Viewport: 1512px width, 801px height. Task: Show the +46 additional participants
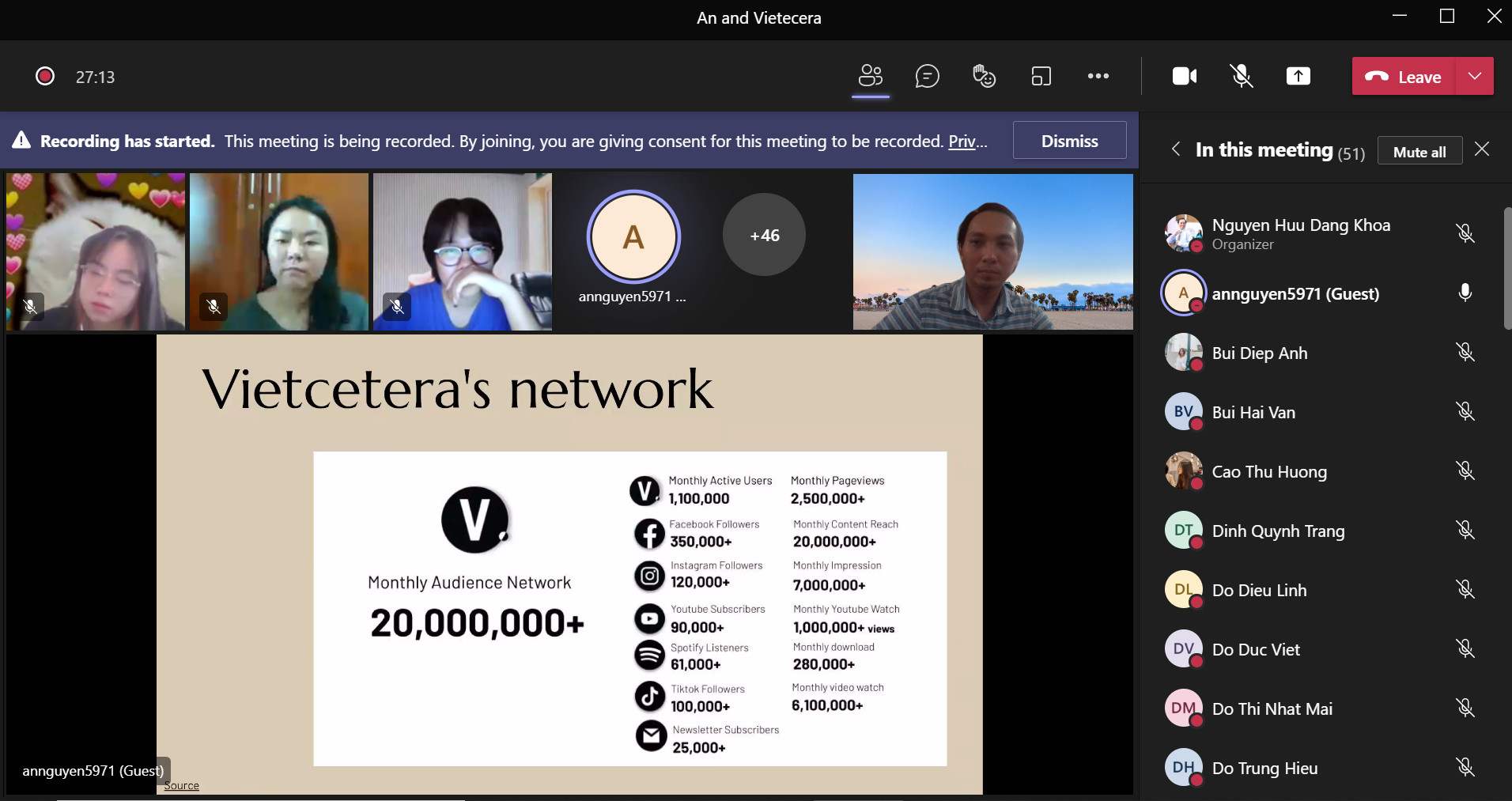click(764, 235)
